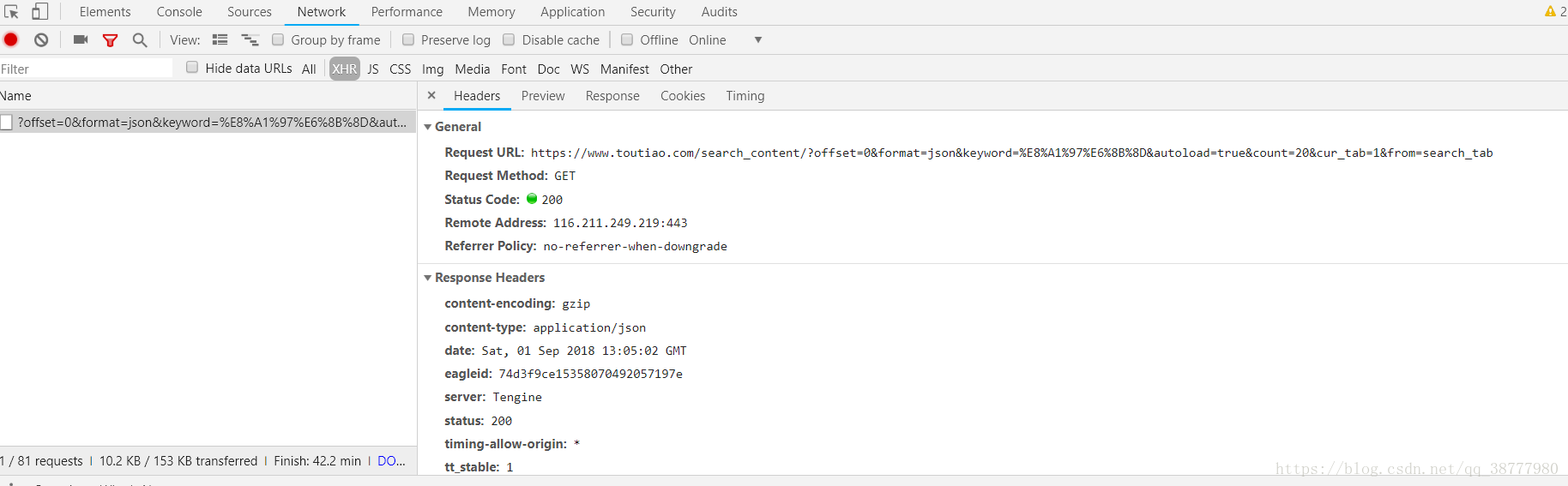
Task: Toggle the Offline checkbox
Action: coord(627,39)
